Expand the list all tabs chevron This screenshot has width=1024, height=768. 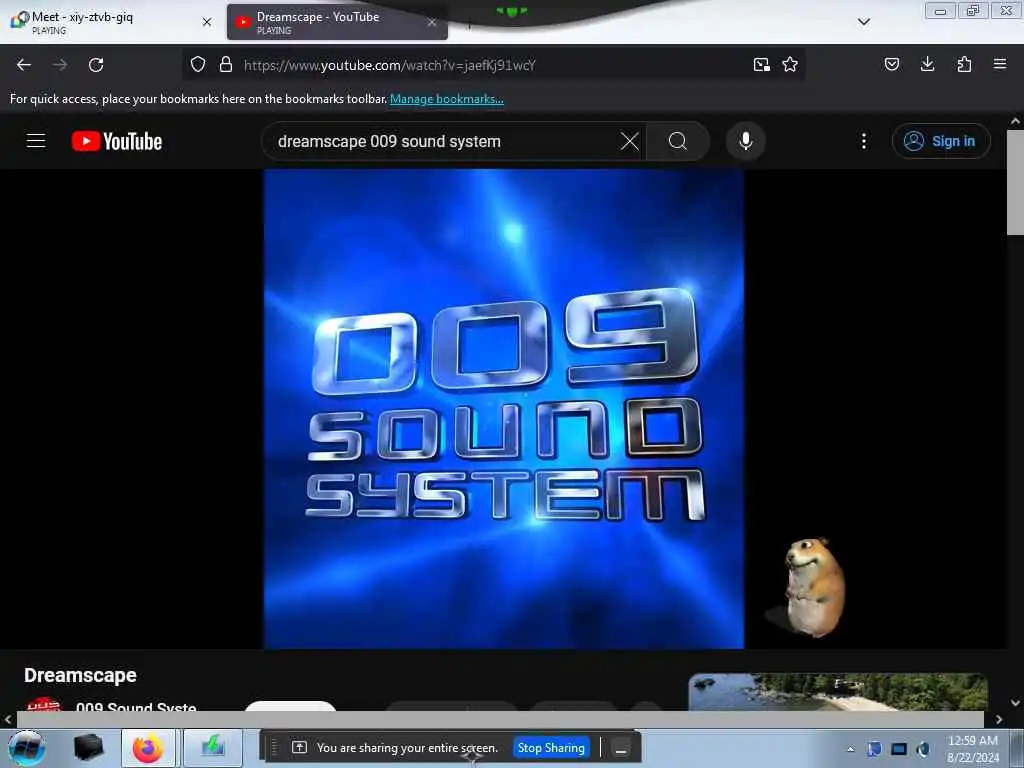(863, 22)
